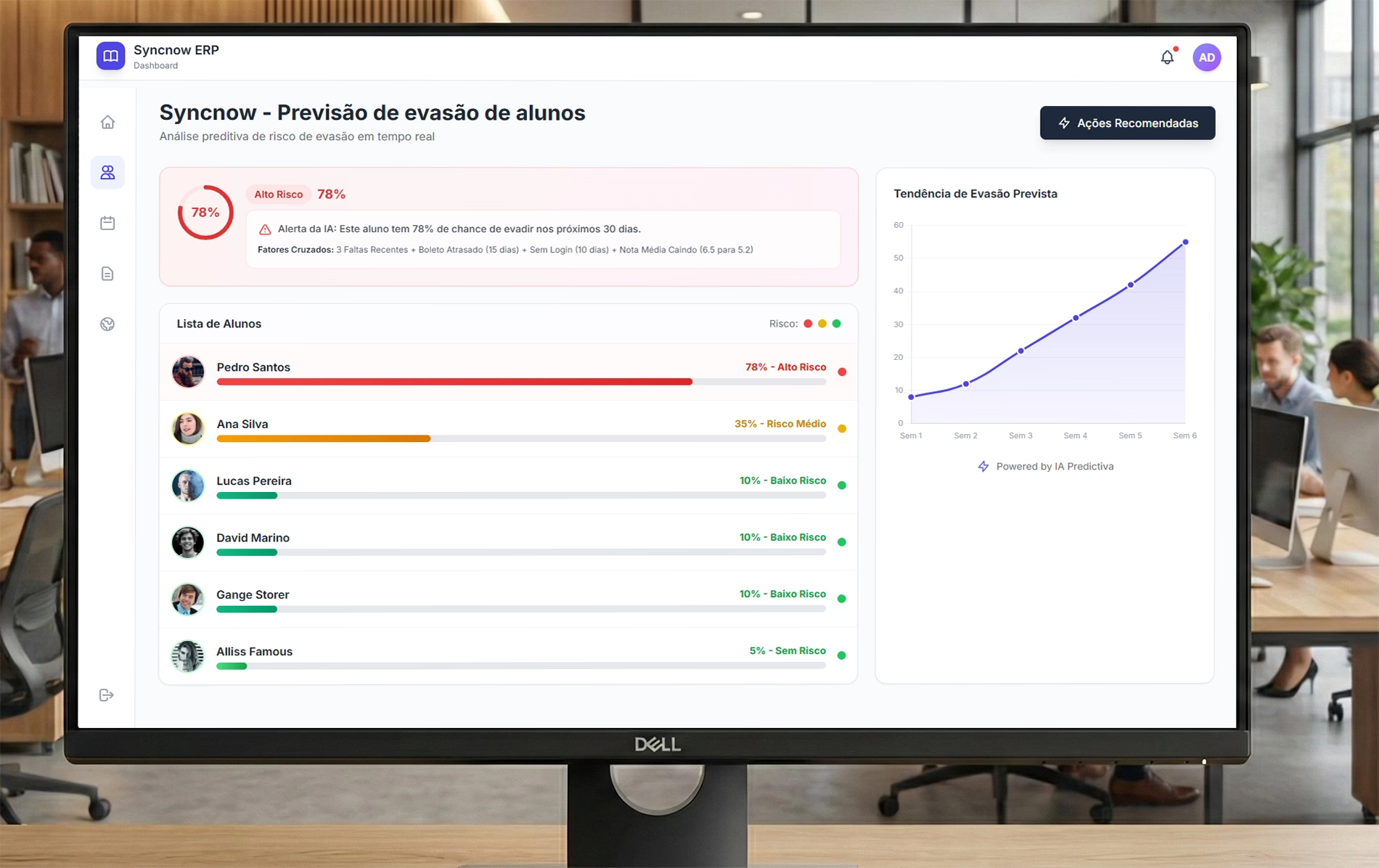Click the Sem 3 data point on the chart

coord(1020,351)
